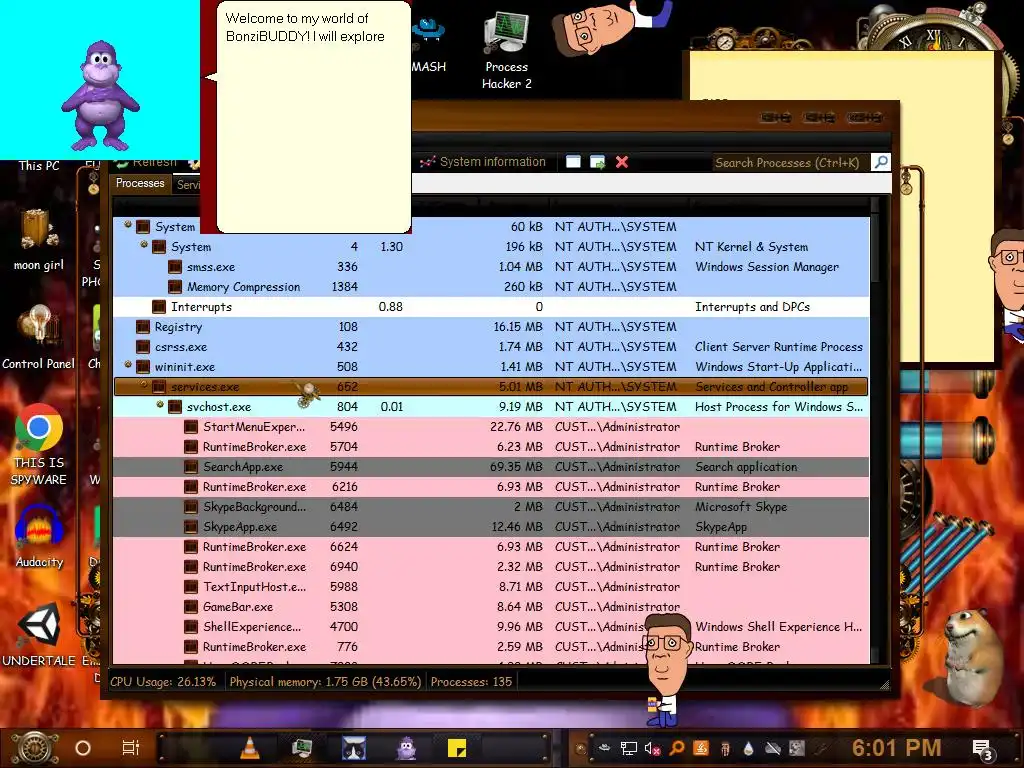This screenshot has height=768, width=1024.
Task: Select RuntimeBroker.exe with PID 6216
Action: tap(490, 487)
